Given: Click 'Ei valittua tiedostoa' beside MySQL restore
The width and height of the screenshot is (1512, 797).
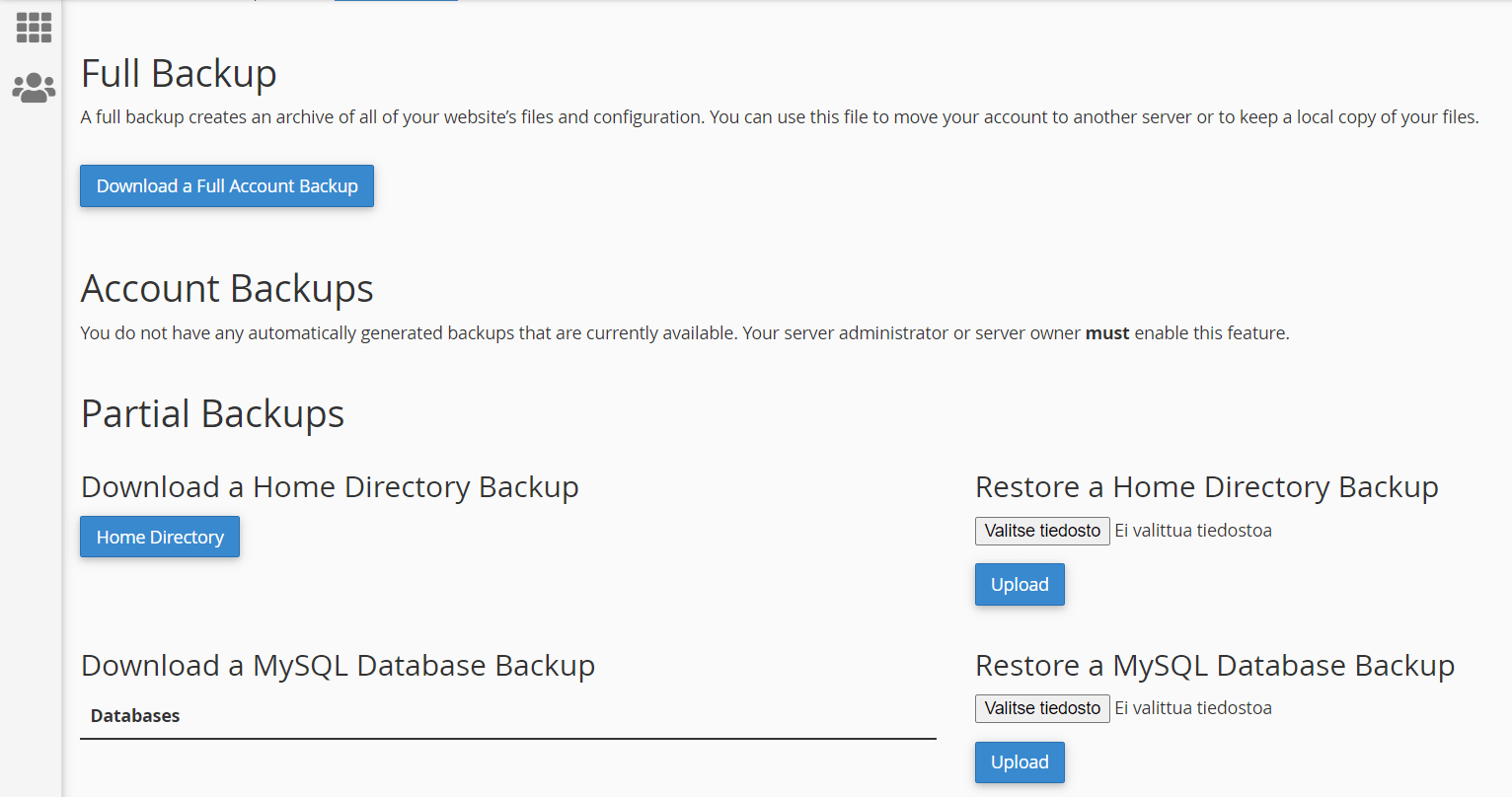Looking at the screenshot, I should (x=1193, y=708).
